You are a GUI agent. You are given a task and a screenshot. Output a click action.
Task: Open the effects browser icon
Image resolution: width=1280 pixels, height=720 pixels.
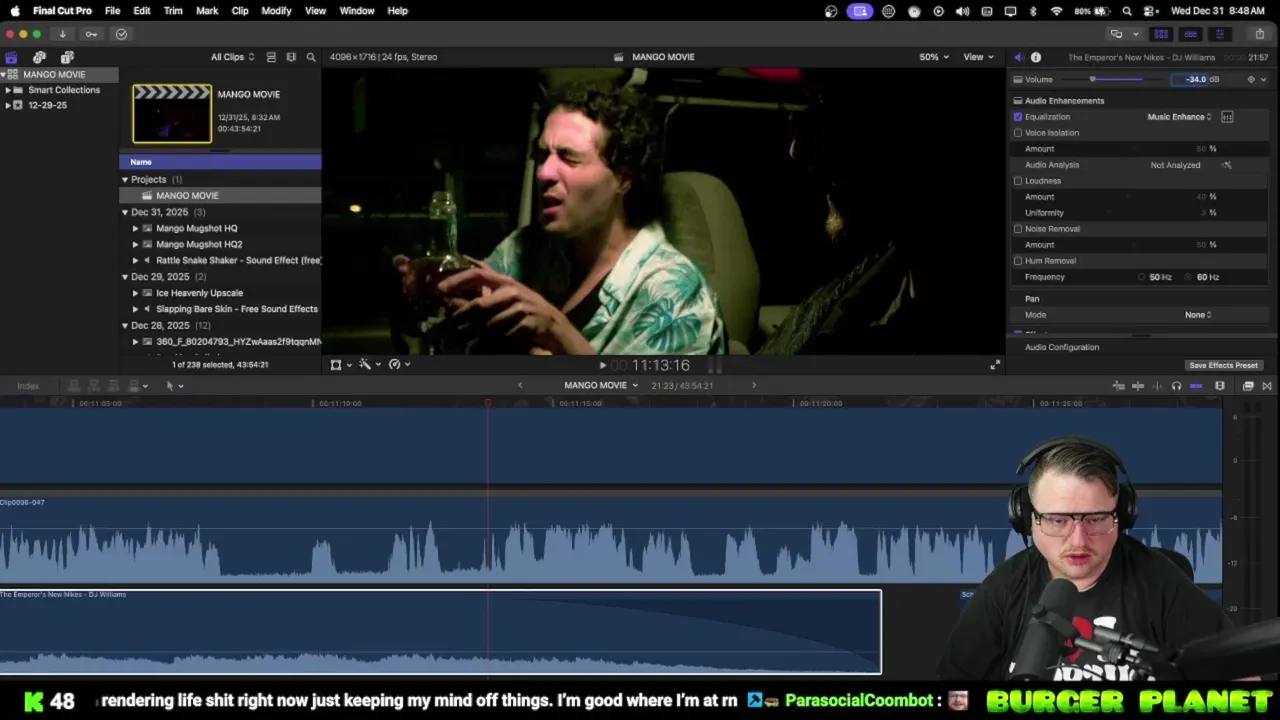(x=1248, y=386)
